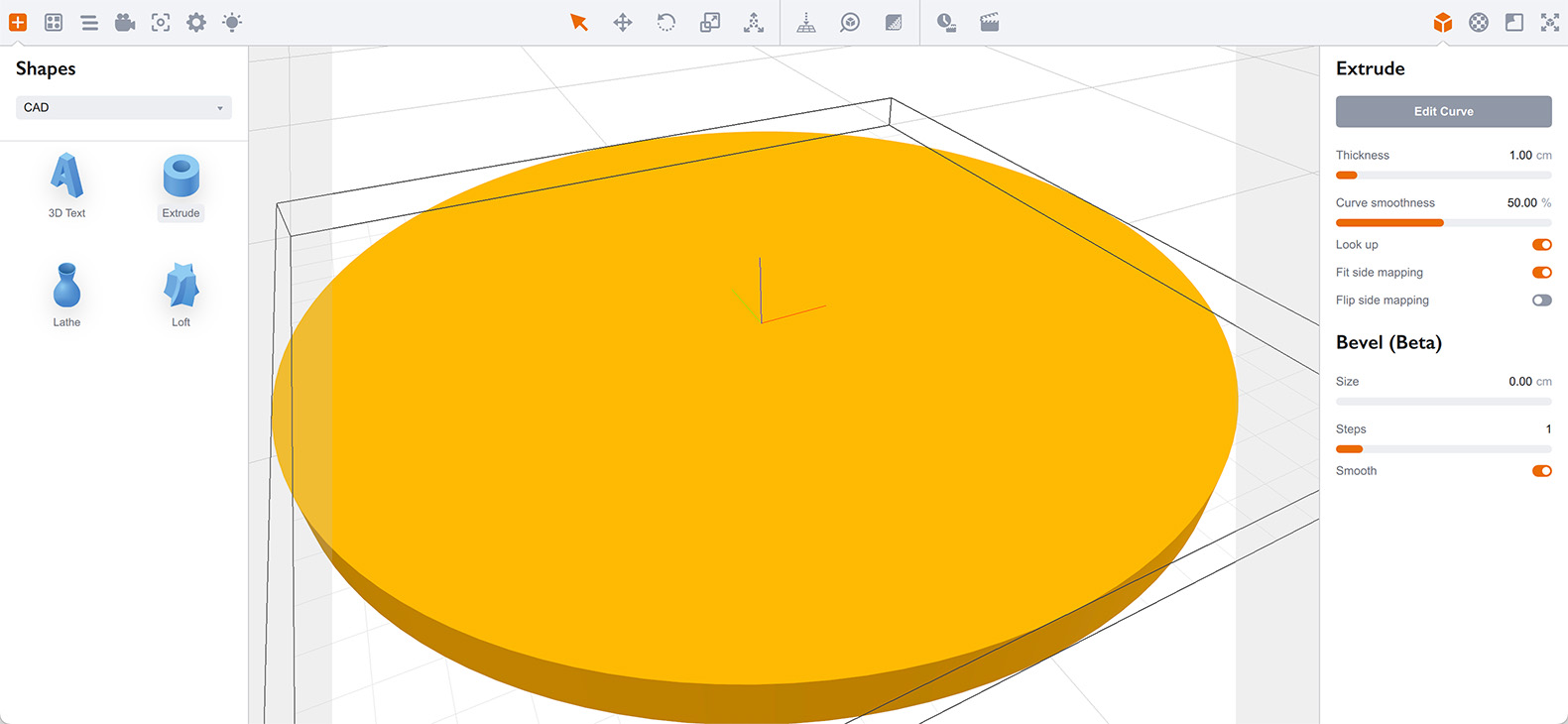
Task: Select the circular arrow Rotate tool
Action: [666, 22]
